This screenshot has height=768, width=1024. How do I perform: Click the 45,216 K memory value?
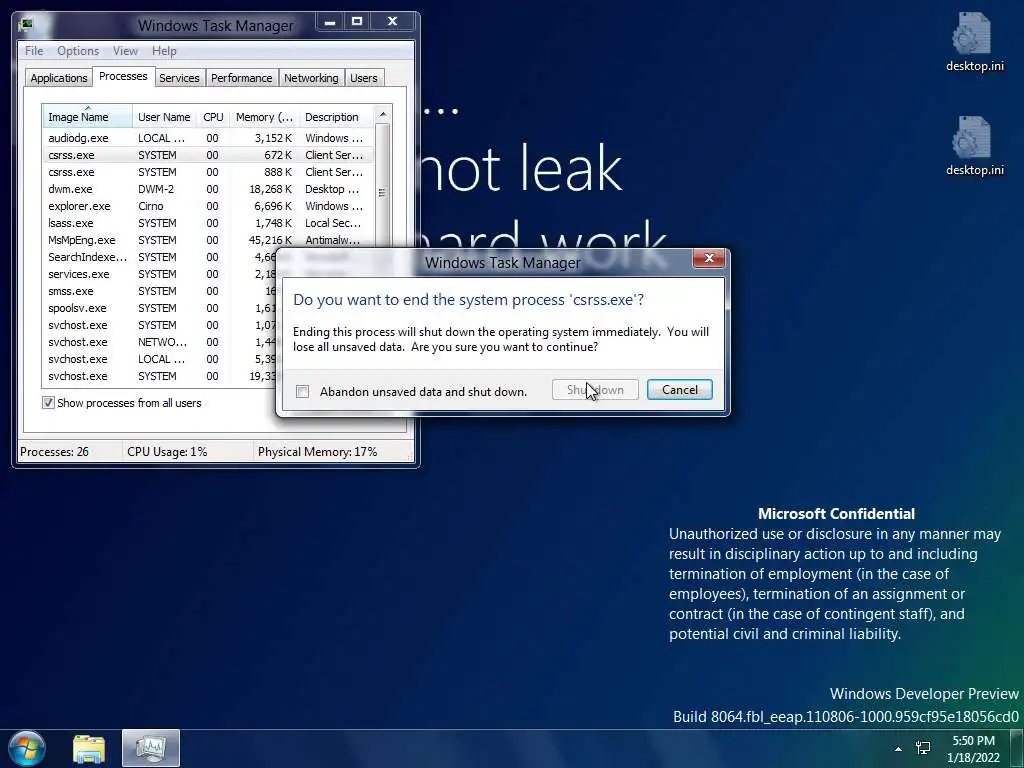pos(270,240)
